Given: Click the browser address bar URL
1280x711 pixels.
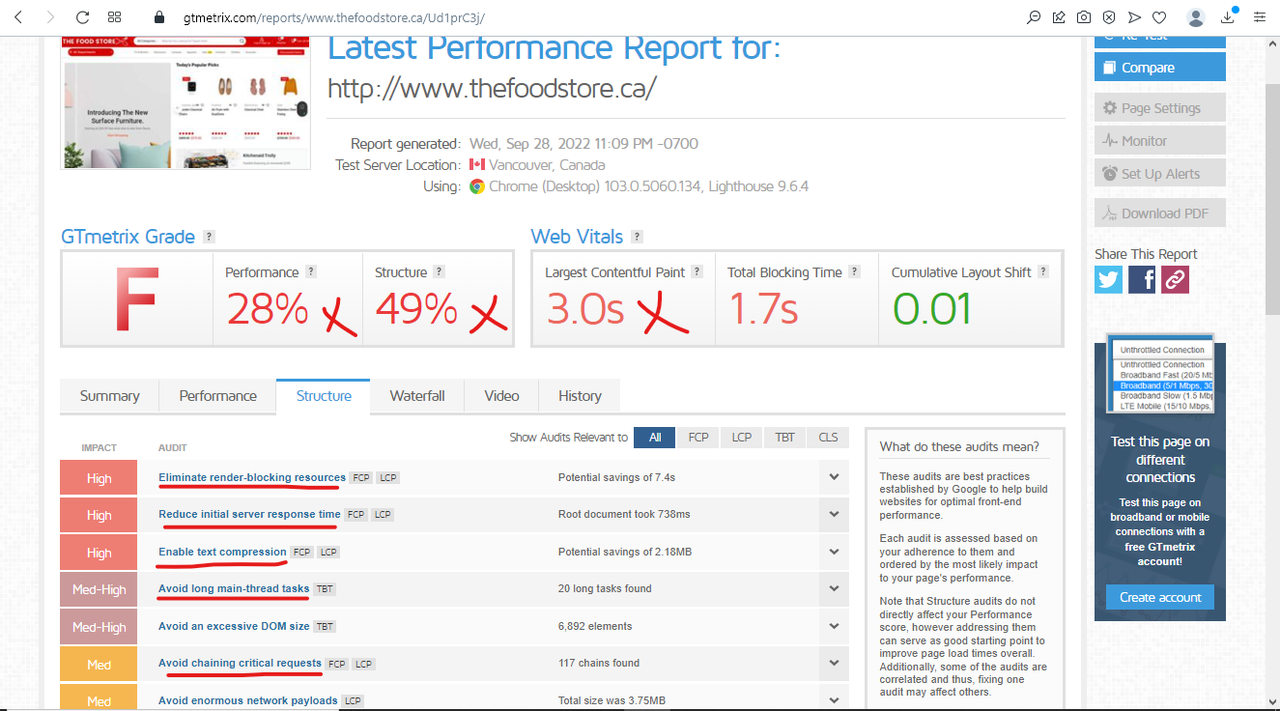Looking at the screenshot, I should tap(334, 18).
